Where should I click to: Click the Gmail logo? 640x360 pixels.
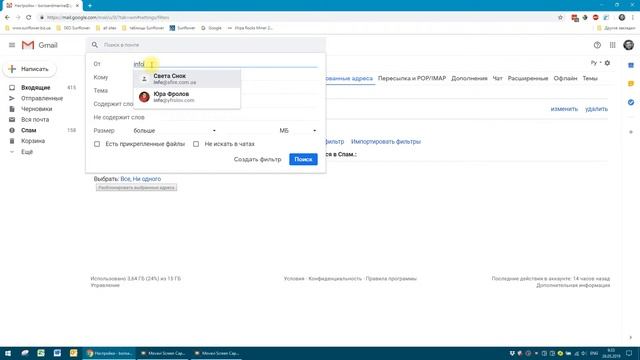pyautogui.click(x=40, y=45)
